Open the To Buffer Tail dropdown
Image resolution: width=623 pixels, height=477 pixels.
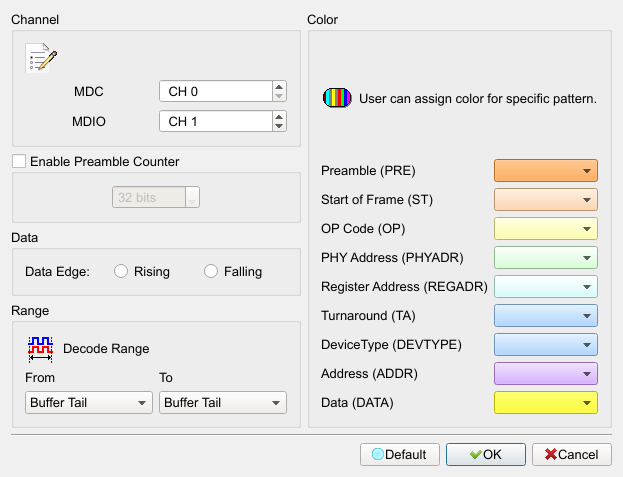(222, 402)
